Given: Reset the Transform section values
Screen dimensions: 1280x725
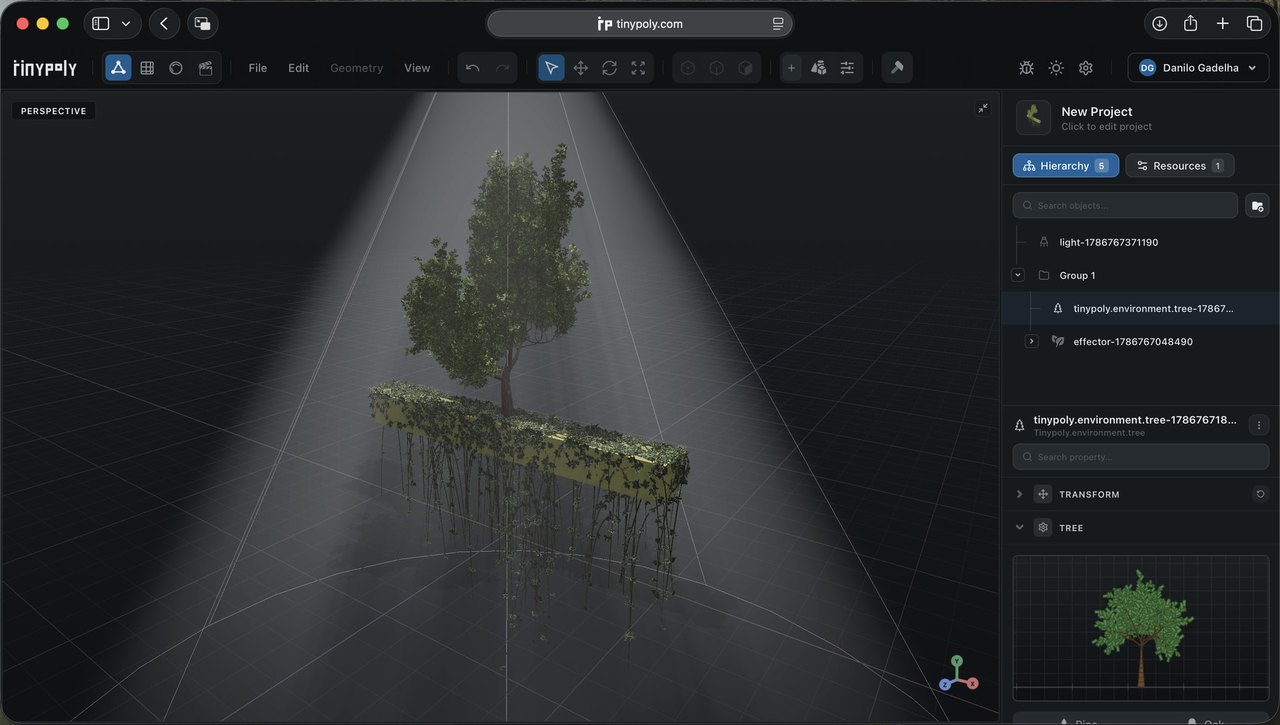Looking at the screenshot, I should point(1260,494).
